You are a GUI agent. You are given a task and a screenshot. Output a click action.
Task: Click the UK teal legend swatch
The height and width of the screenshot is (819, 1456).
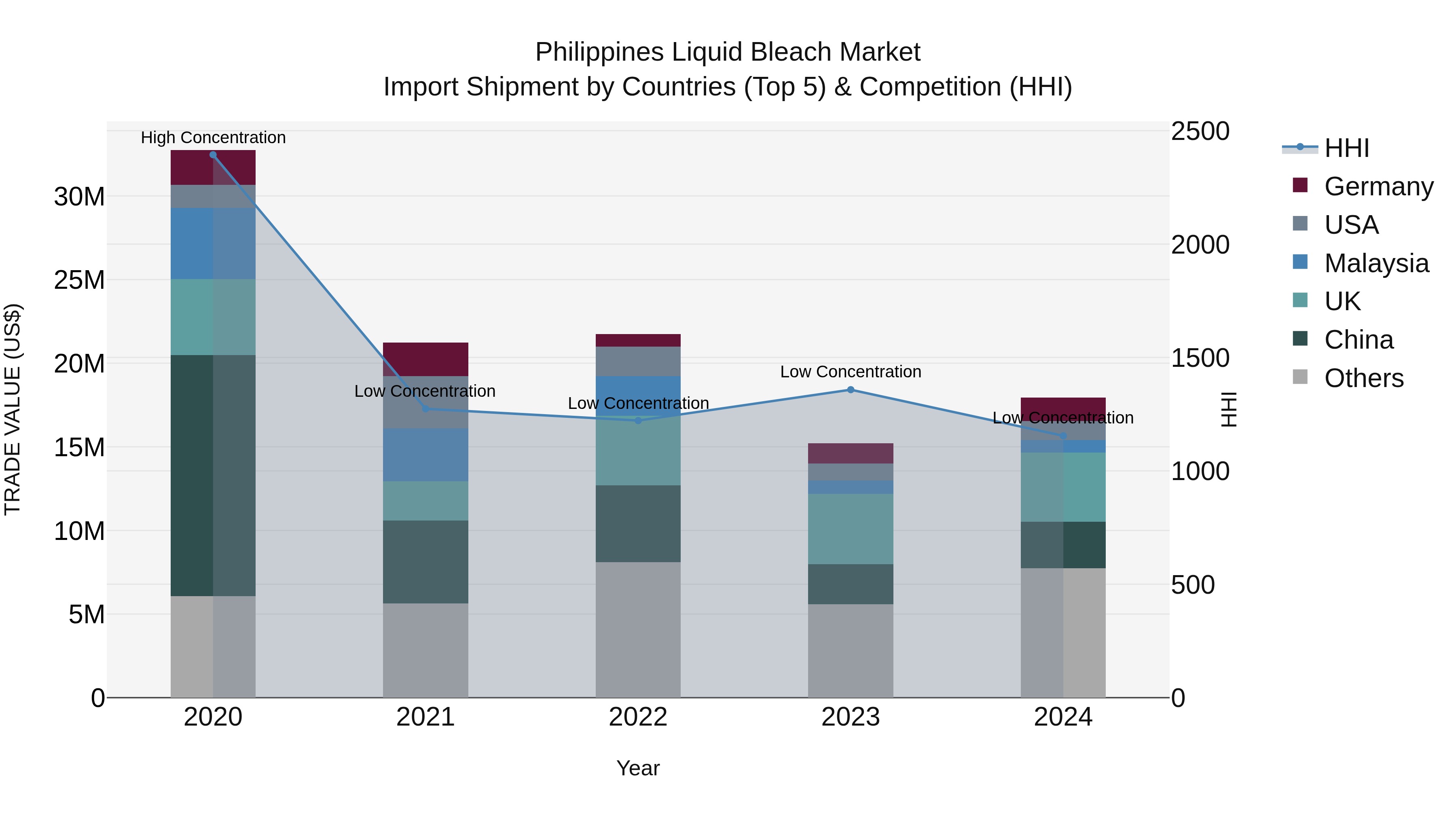[x=1300, y=300]
